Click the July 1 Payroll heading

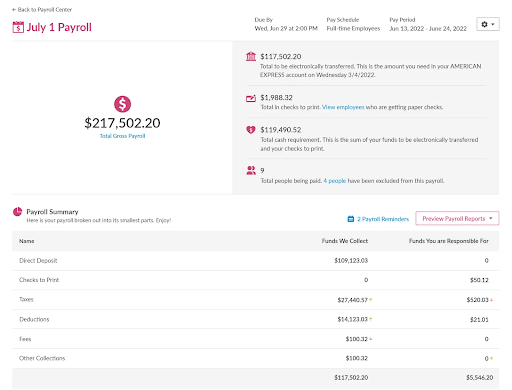59,27
